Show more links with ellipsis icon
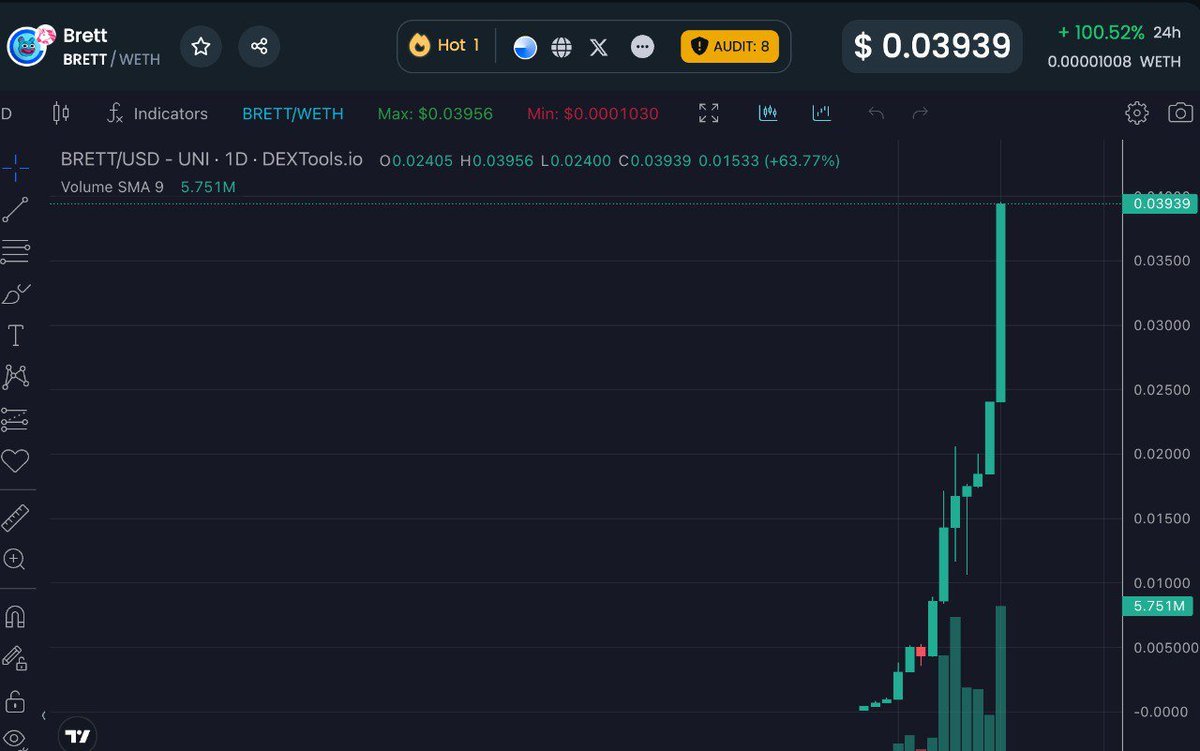This screenshot has width=1200, height=751. click(x=643, y=47)
